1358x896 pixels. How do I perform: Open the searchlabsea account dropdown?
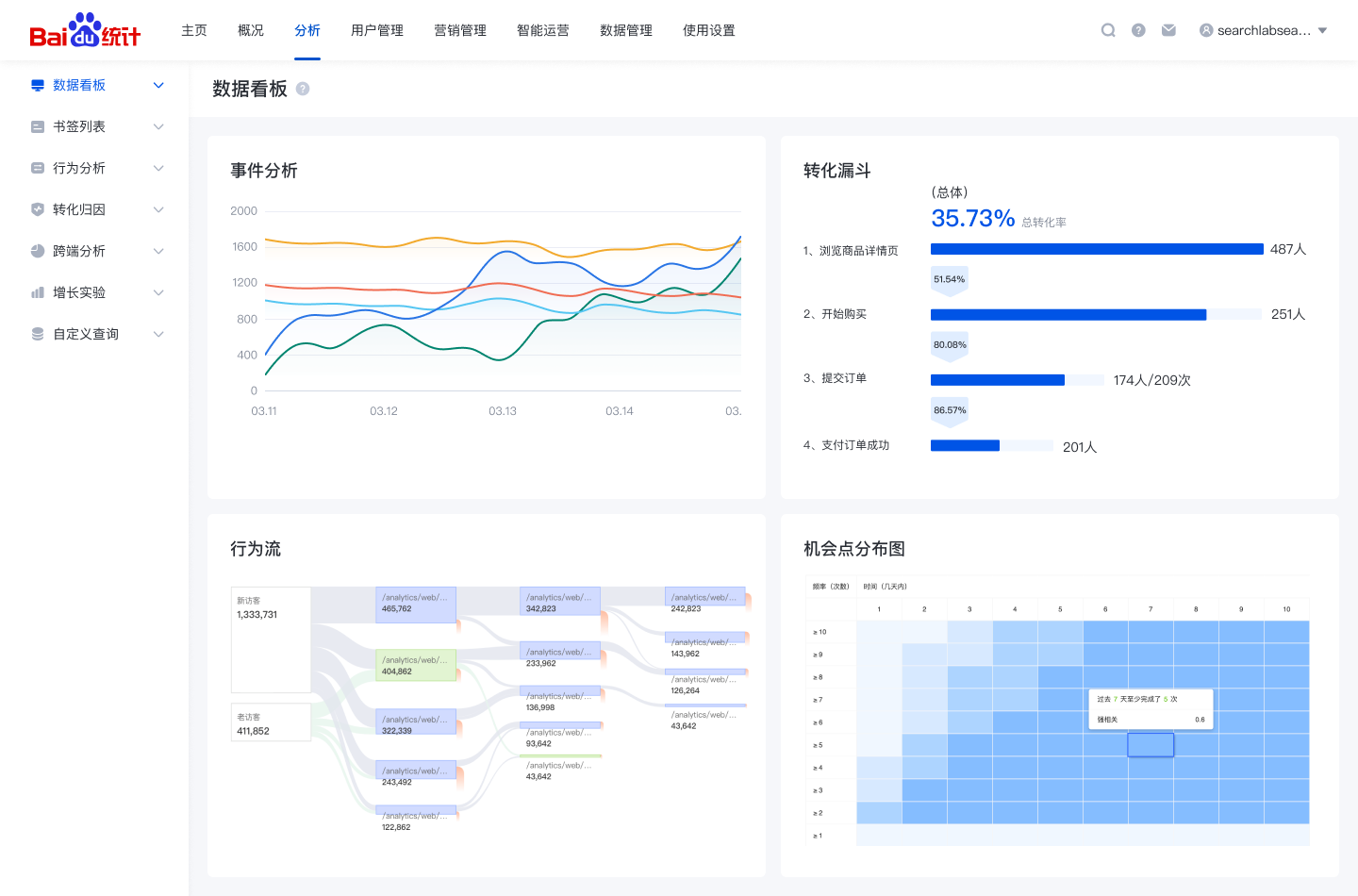tap(1264, 30)
